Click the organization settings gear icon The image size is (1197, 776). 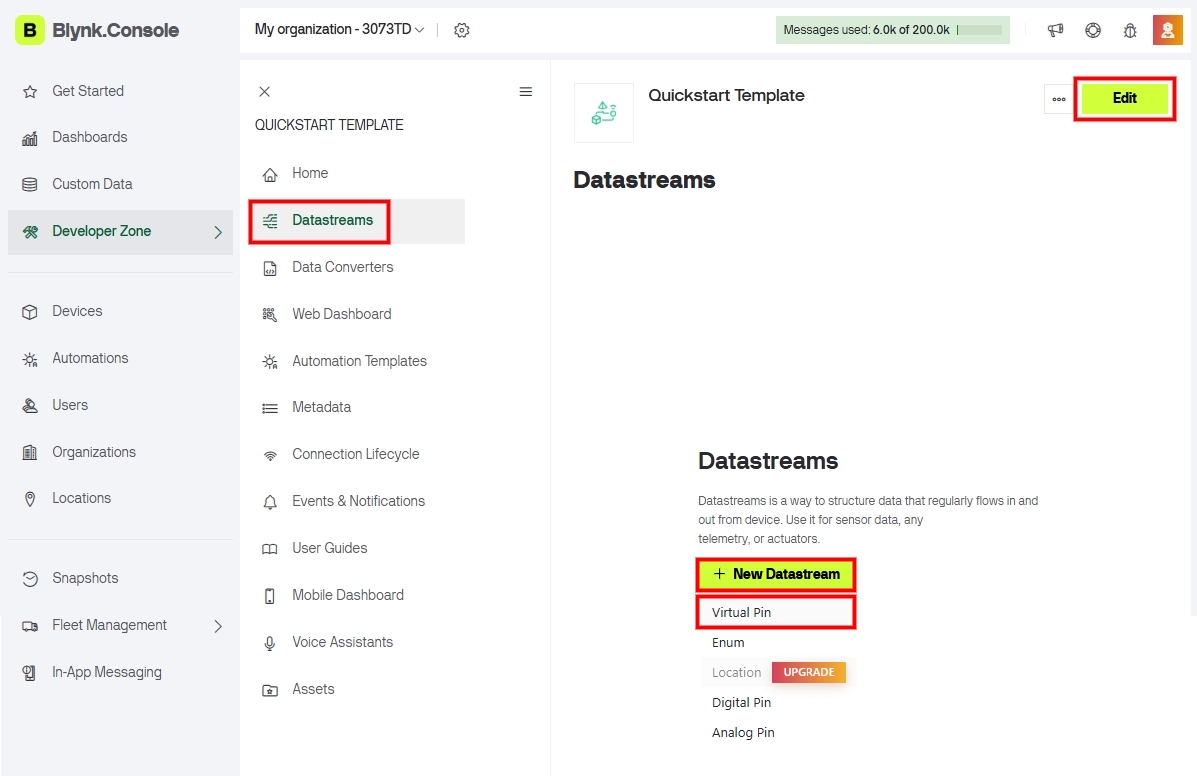(461, 30)
